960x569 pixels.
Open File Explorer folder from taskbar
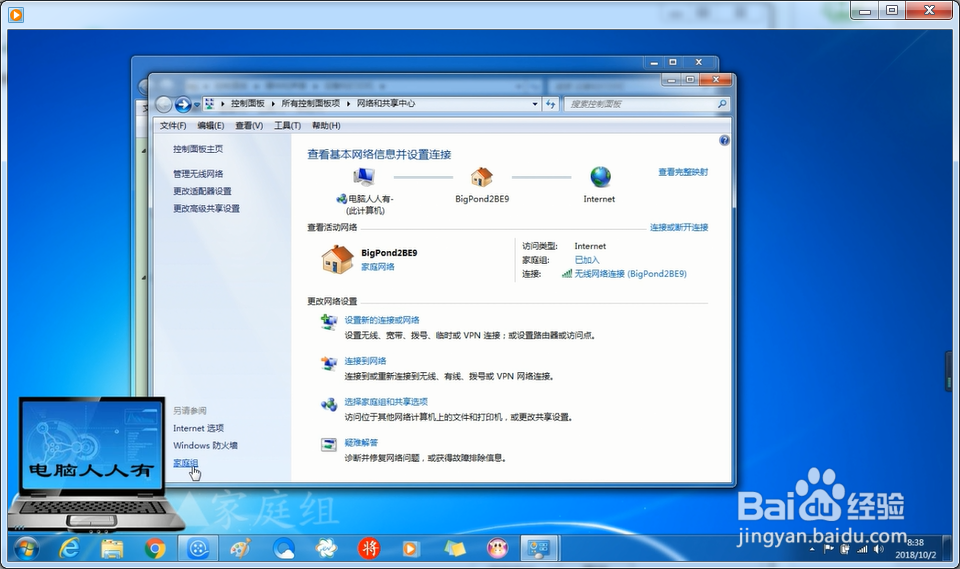click(x=112, y=549)
